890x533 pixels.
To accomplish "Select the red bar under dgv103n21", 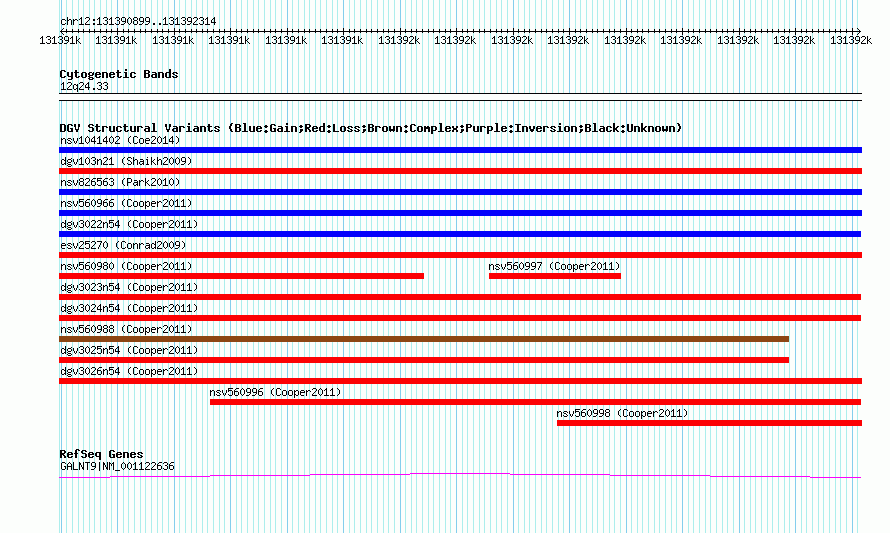I will 460,171.
